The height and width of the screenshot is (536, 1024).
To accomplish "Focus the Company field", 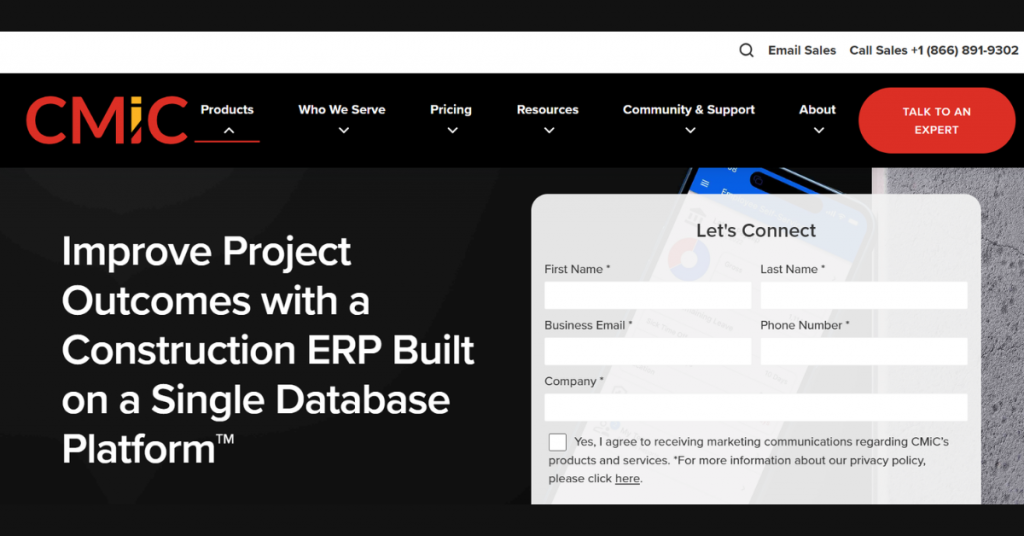I will (756, 407).
